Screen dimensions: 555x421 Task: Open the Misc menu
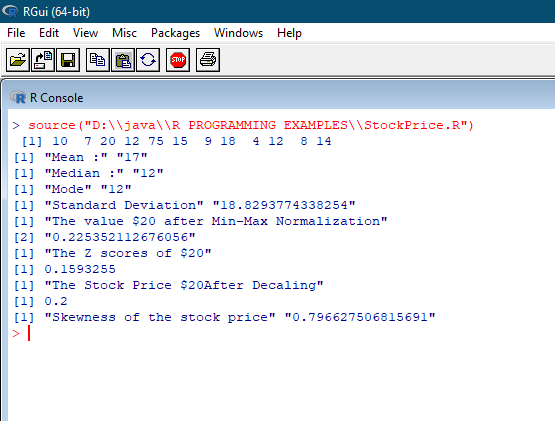pos(124,33)
